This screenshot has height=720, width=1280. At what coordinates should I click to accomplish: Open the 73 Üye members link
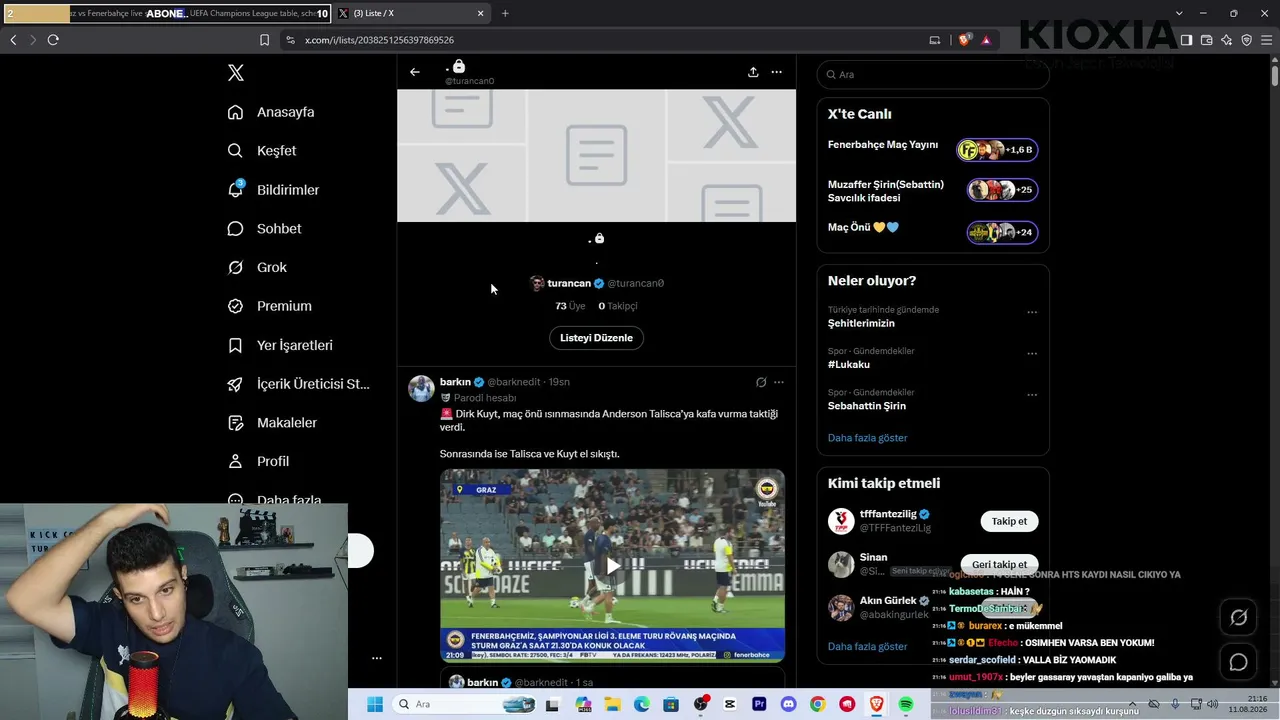[x=570, y=306]
